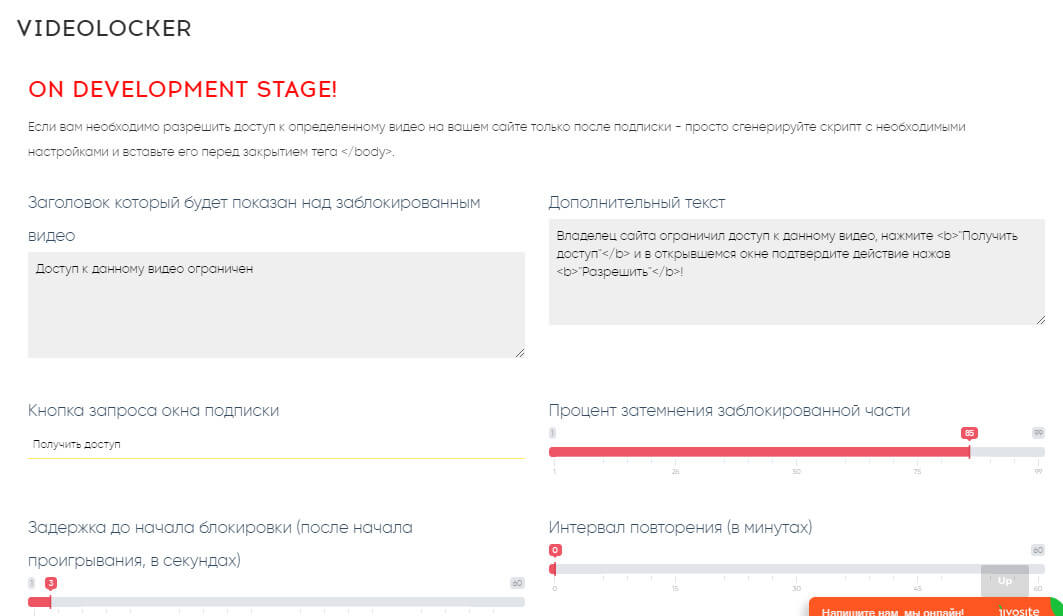The image size is (1063, 616).
Task: Click the label 'Дополнительный текст'
Action: [x=637, y=203]
